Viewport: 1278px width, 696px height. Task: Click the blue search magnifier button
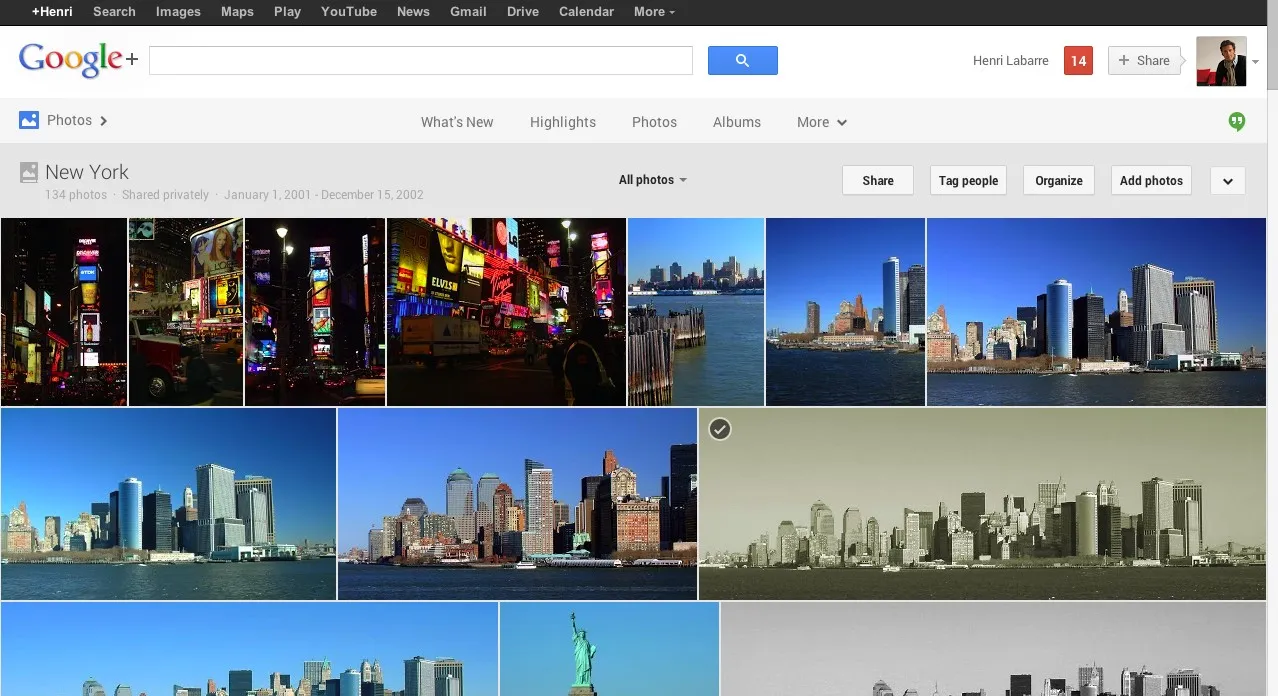click(x=742, y=61)
